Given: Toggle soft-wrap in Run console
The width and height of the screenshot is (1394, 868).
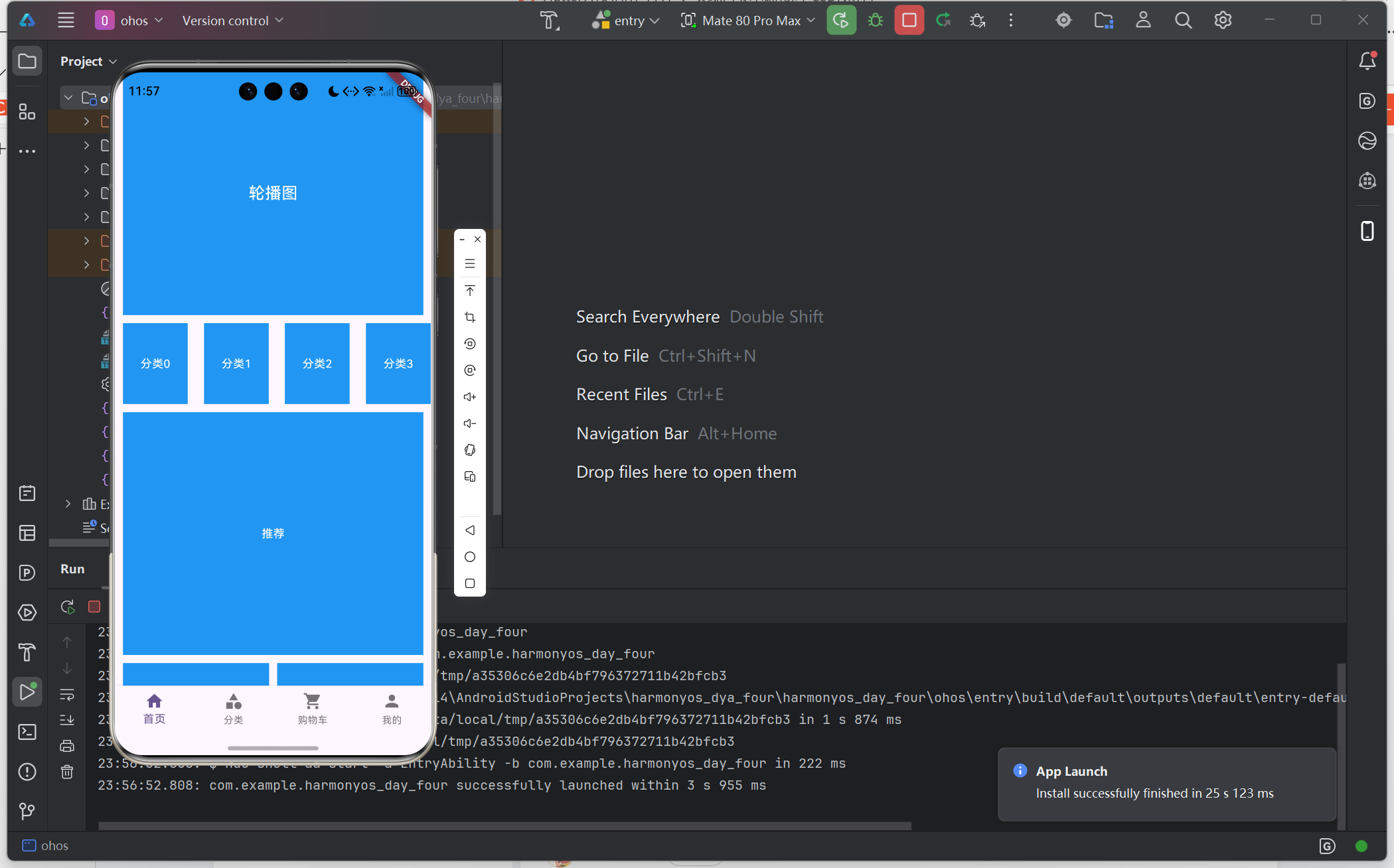Looking at the screenshot, I should [67, 695].
